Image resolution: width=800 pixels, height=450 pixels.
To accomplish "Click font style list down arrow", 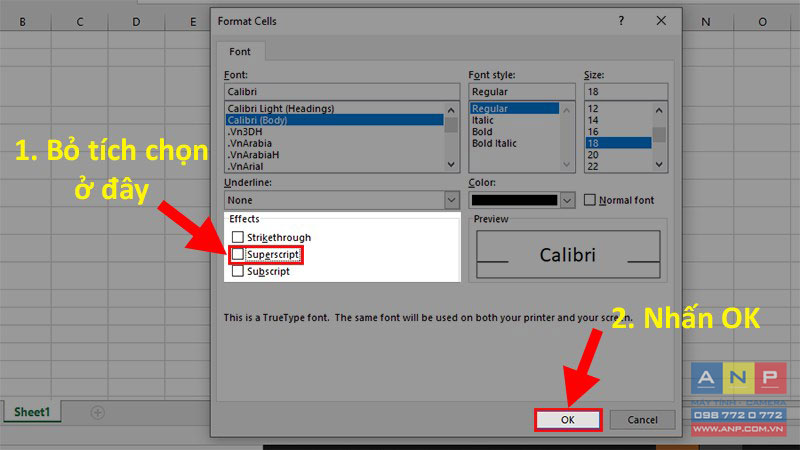I will 566,164.
